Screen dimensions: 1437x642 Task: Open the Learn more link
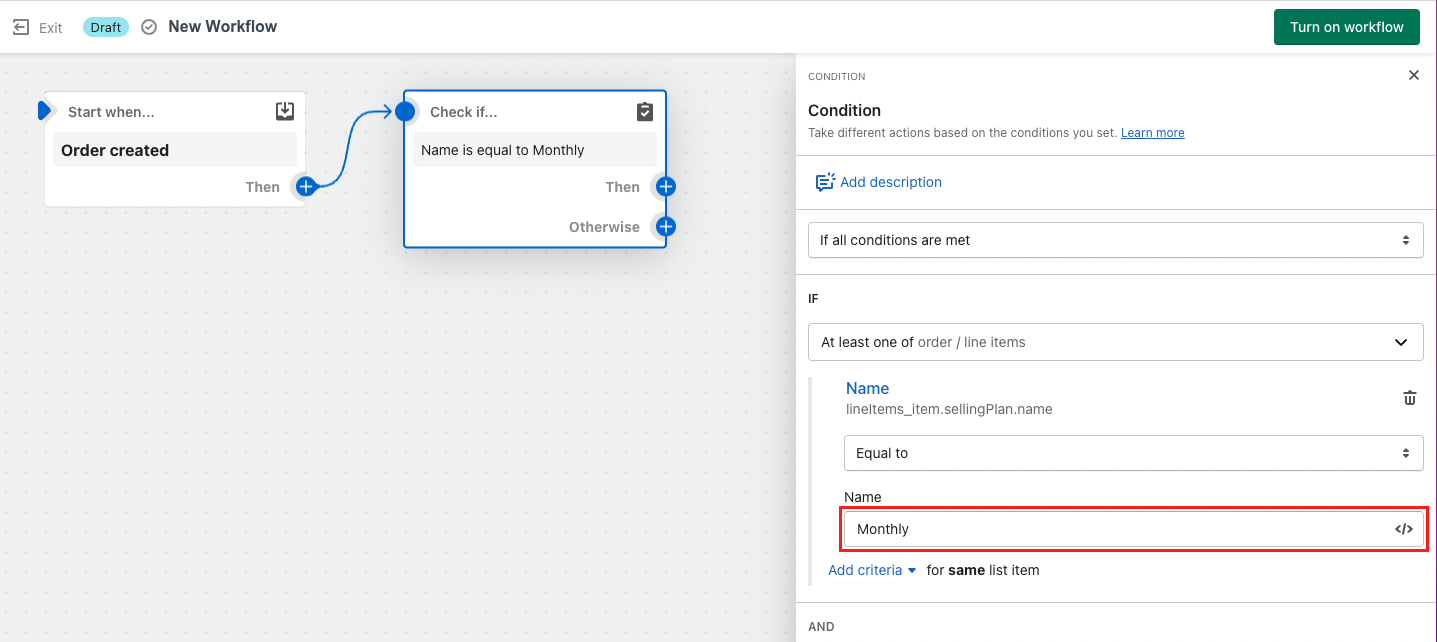[x=1152, y=133]
